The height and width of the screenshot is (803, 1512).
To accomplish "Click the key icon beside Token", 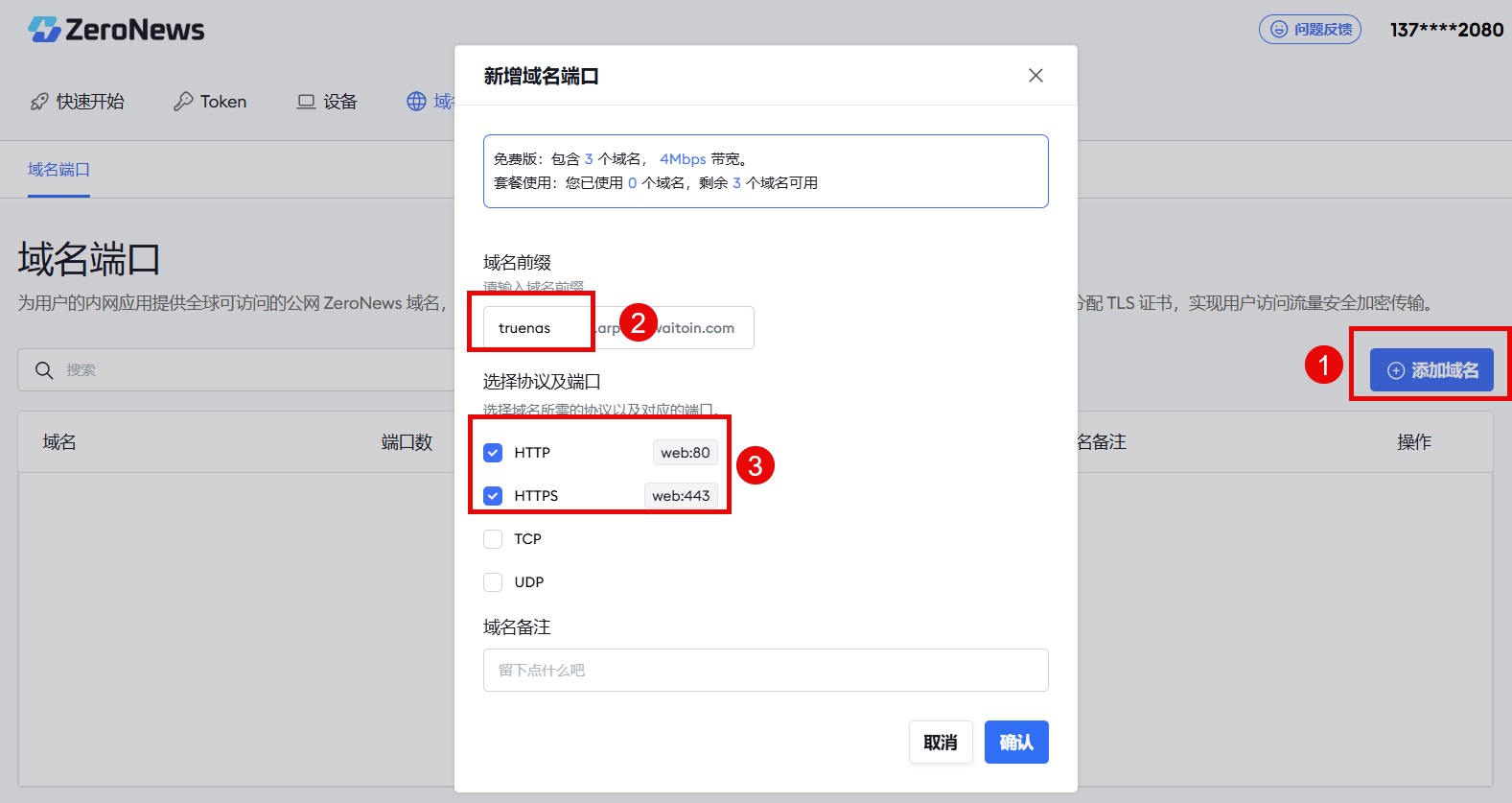I will (x=183, y=102).
